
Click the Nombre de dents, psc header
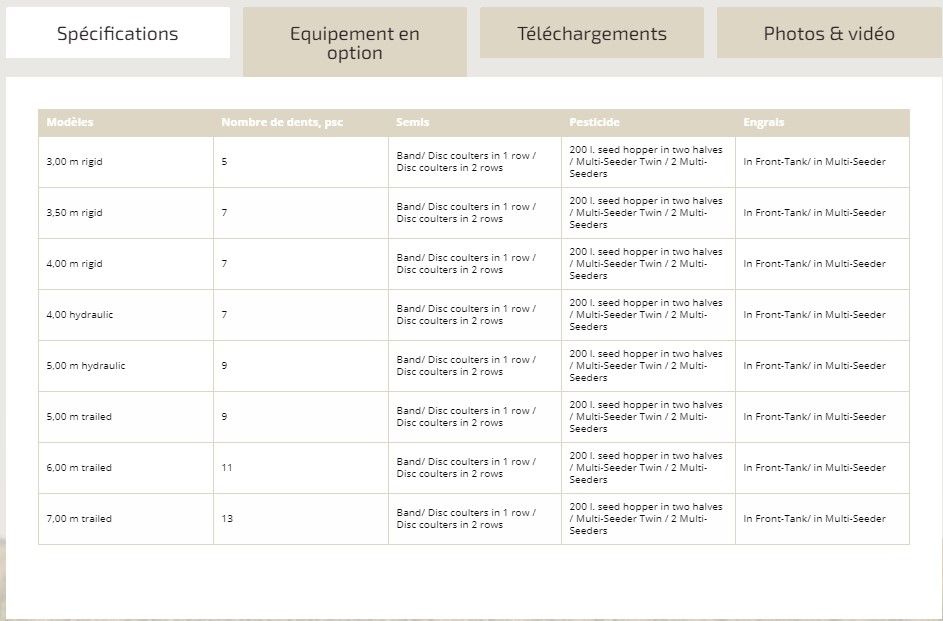282,122
